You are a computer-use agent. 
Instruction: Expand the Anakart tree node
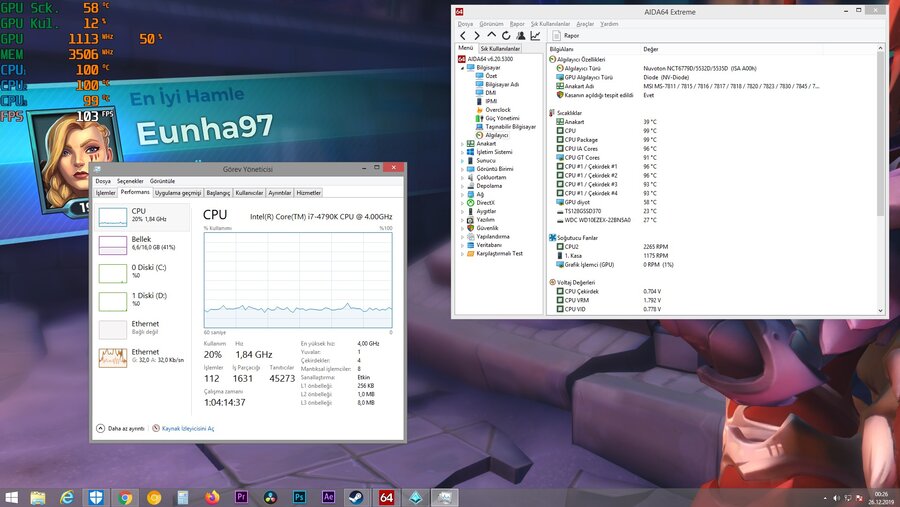[463, 144]
